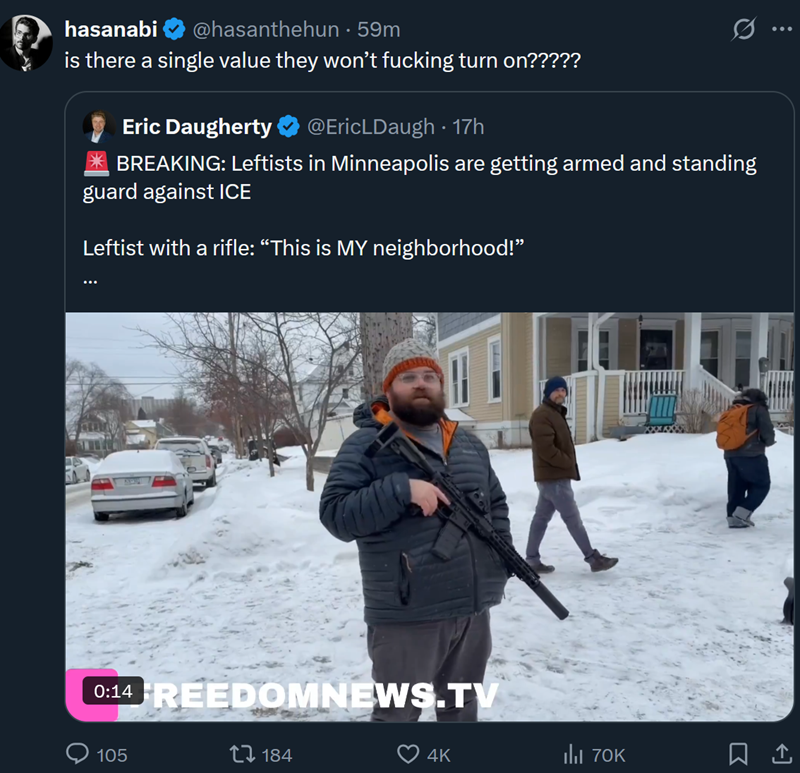Open Eric Daugherty's small profile picture
The image size is (800, 773).
pos(98,127)
